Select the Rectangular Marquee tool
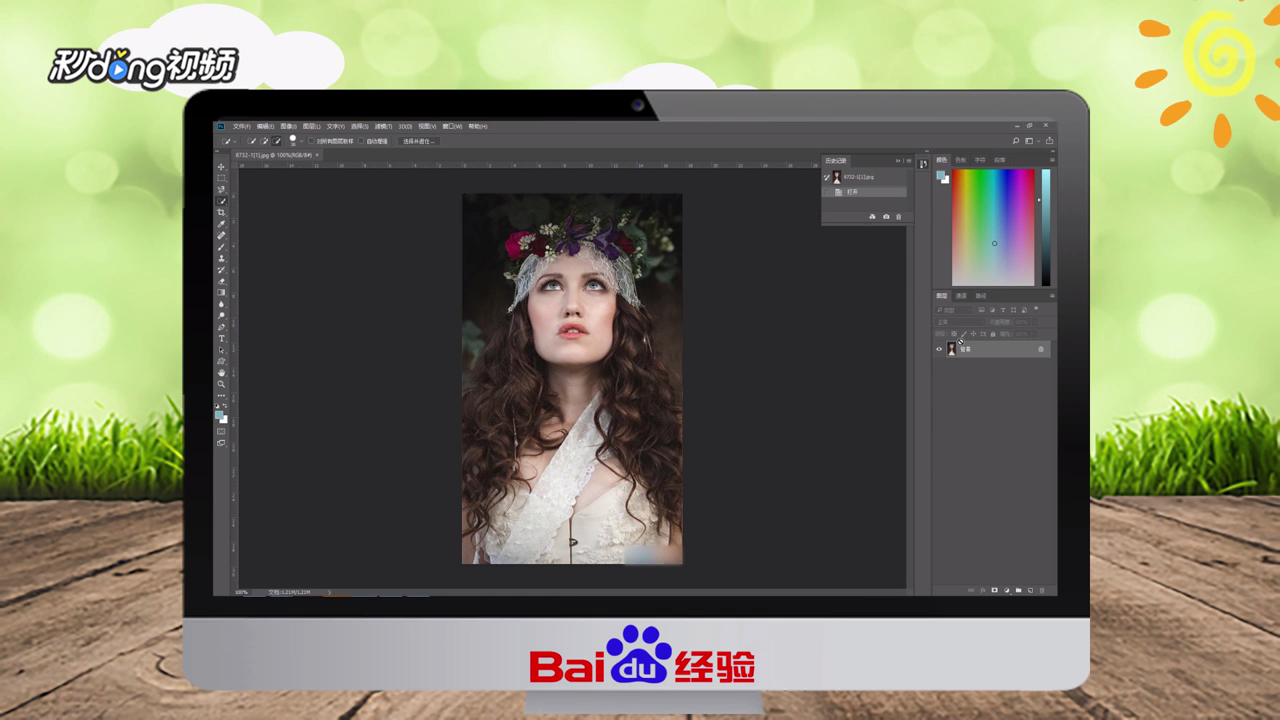Screen dimensions: 1280x720 [x=221, y=178]
